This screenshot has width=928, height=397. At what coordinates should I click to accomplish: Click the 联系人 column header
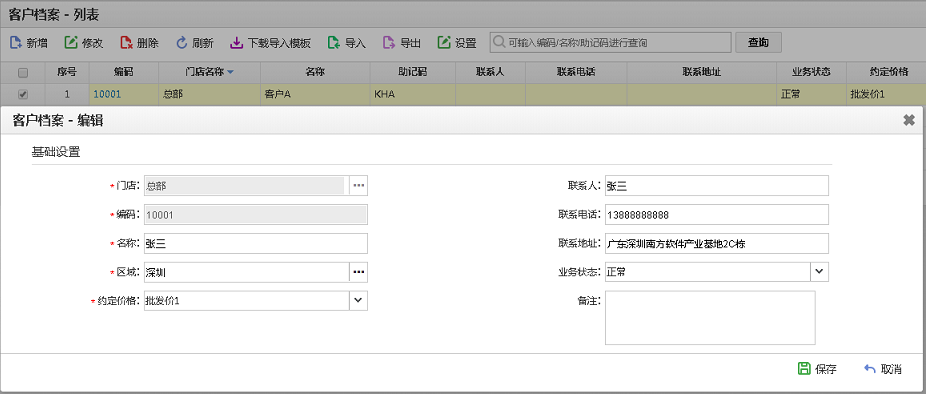(490, 72)
